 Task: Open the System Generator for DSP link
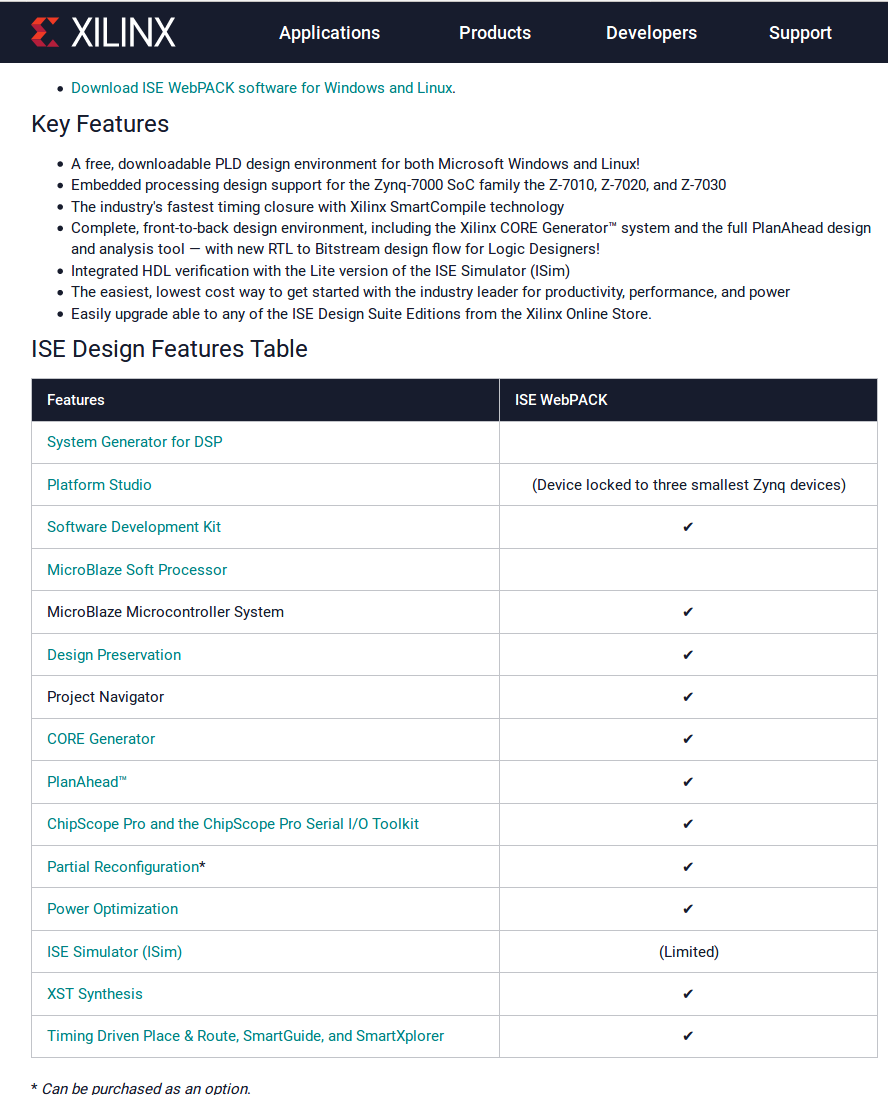135,442
